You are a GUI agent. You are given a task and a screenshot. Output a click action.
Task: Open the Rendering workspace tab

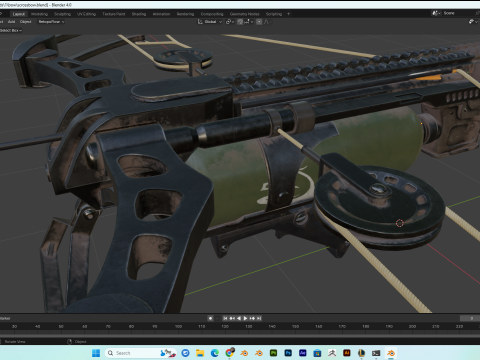(x=185, y=14)
